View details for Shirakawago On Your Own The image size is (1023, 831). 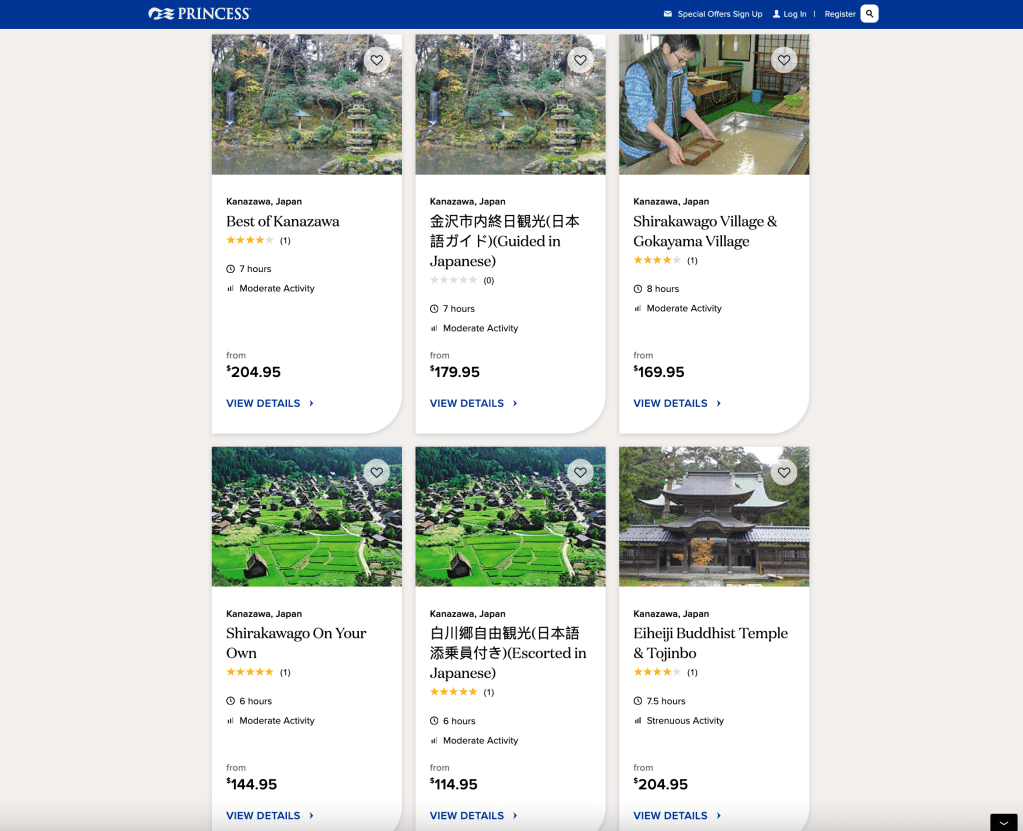263,815
